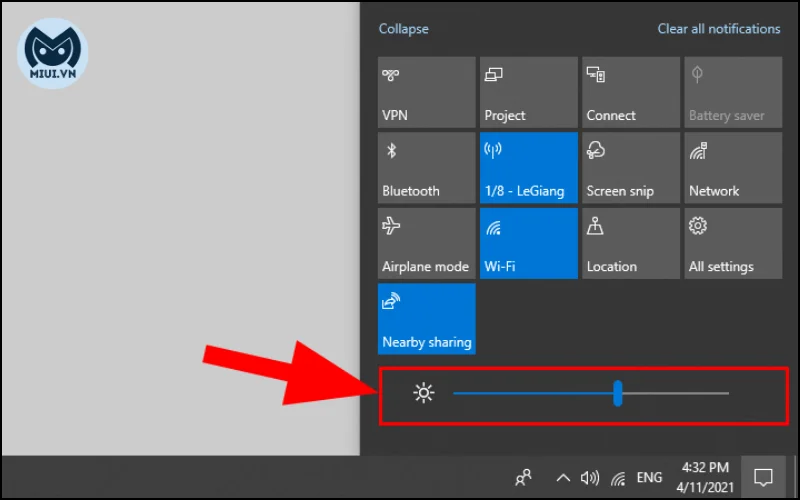Image resolution: width=800 pixels, height=500 pixels.
Task: Close Action Center via notification icon
Action: pos(763,478)
